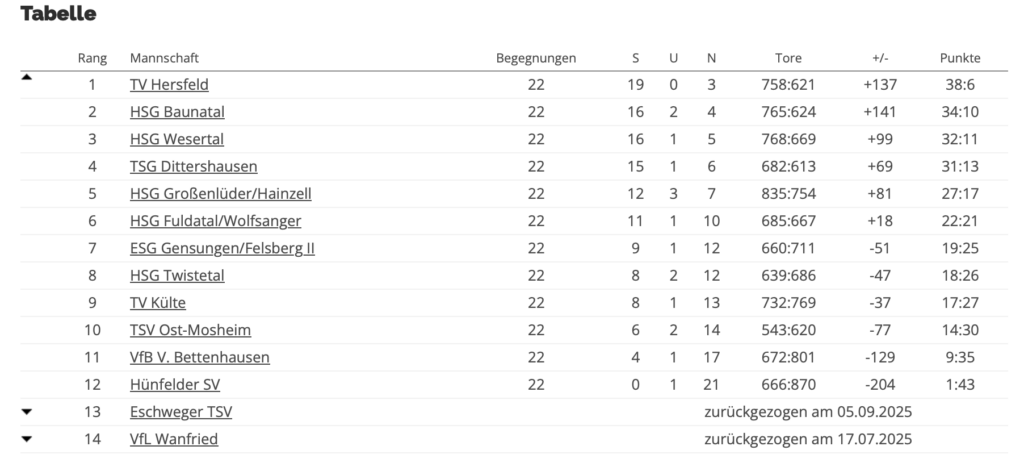Viewport: 1024px width, 467px height.
Task: Click the Punkte column header
Action: 960,58
